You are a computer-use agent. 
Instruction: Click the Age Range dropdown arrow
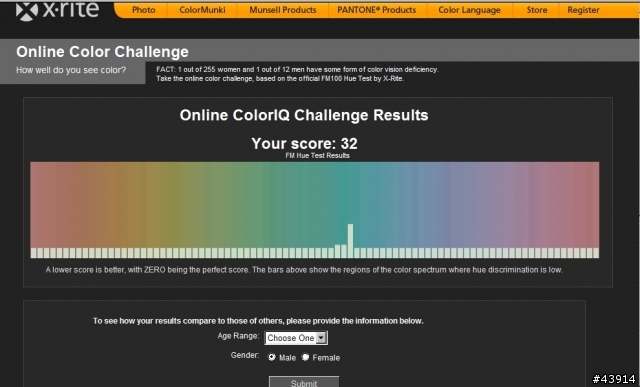coord(321,338)
